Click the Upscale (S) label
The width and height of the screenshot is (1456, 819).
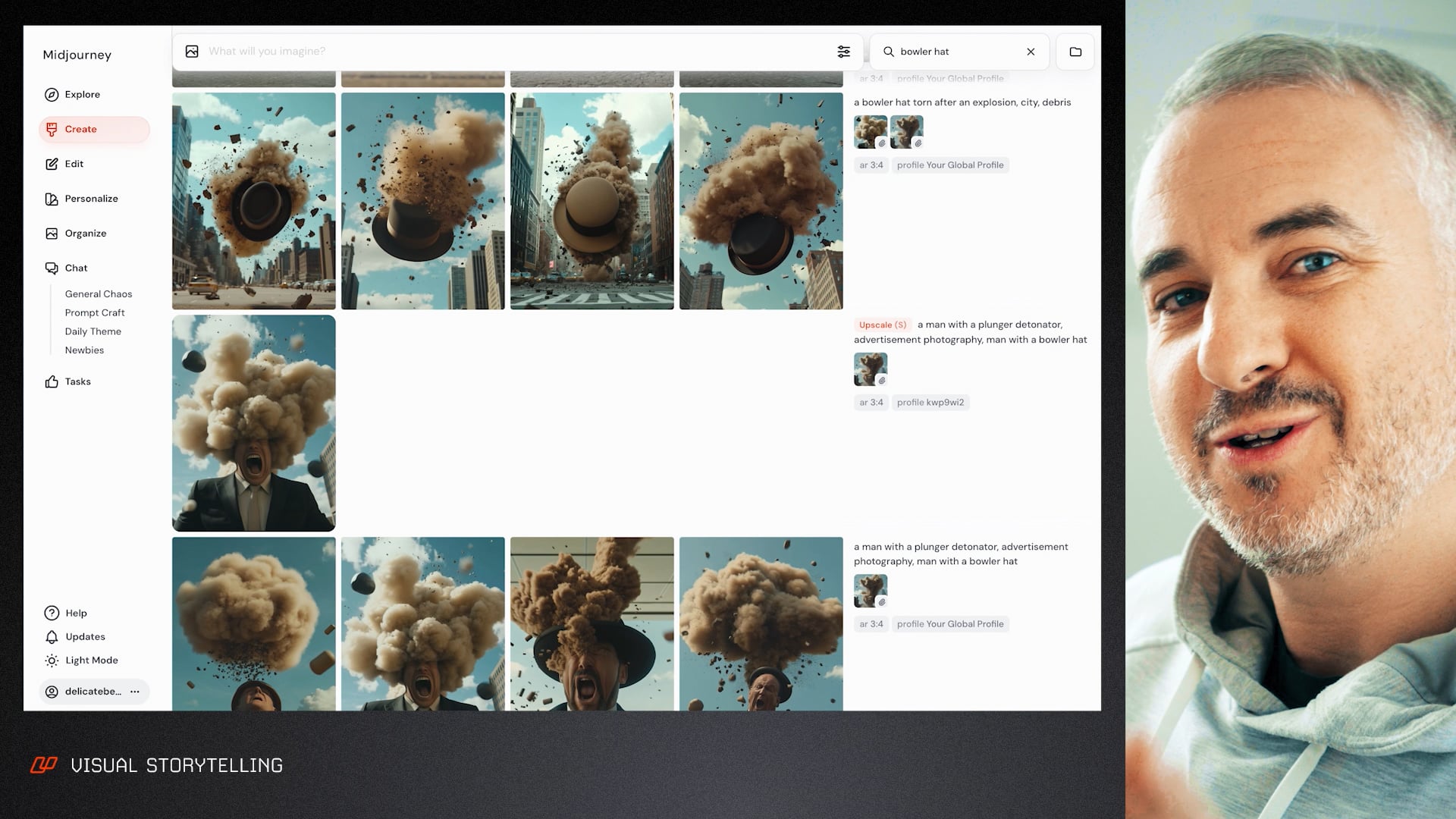coord(882,325)
